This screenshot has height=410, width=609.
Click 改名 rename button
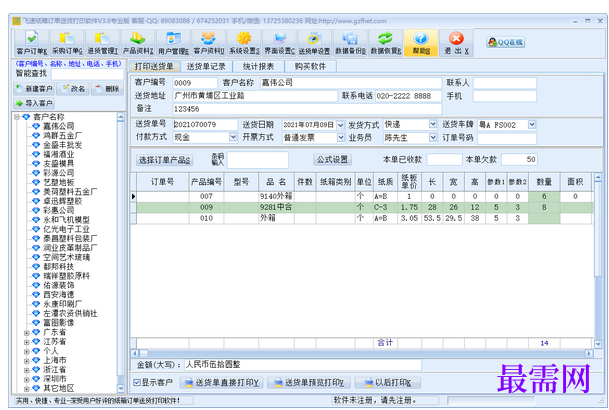tap(73, 89)
